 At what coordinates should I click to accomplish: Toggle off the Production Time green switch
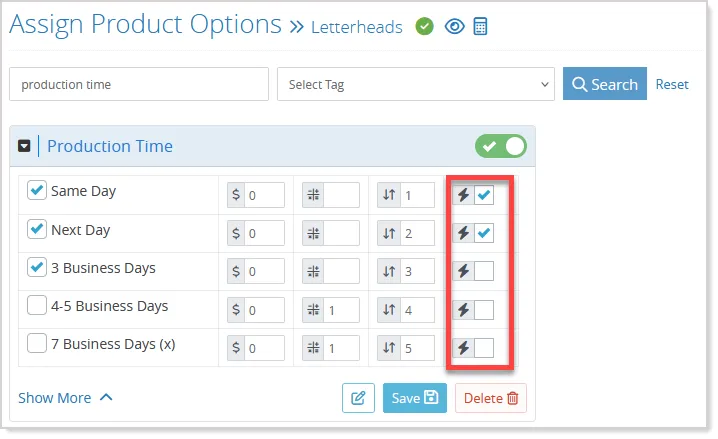[x=501, y=146]
